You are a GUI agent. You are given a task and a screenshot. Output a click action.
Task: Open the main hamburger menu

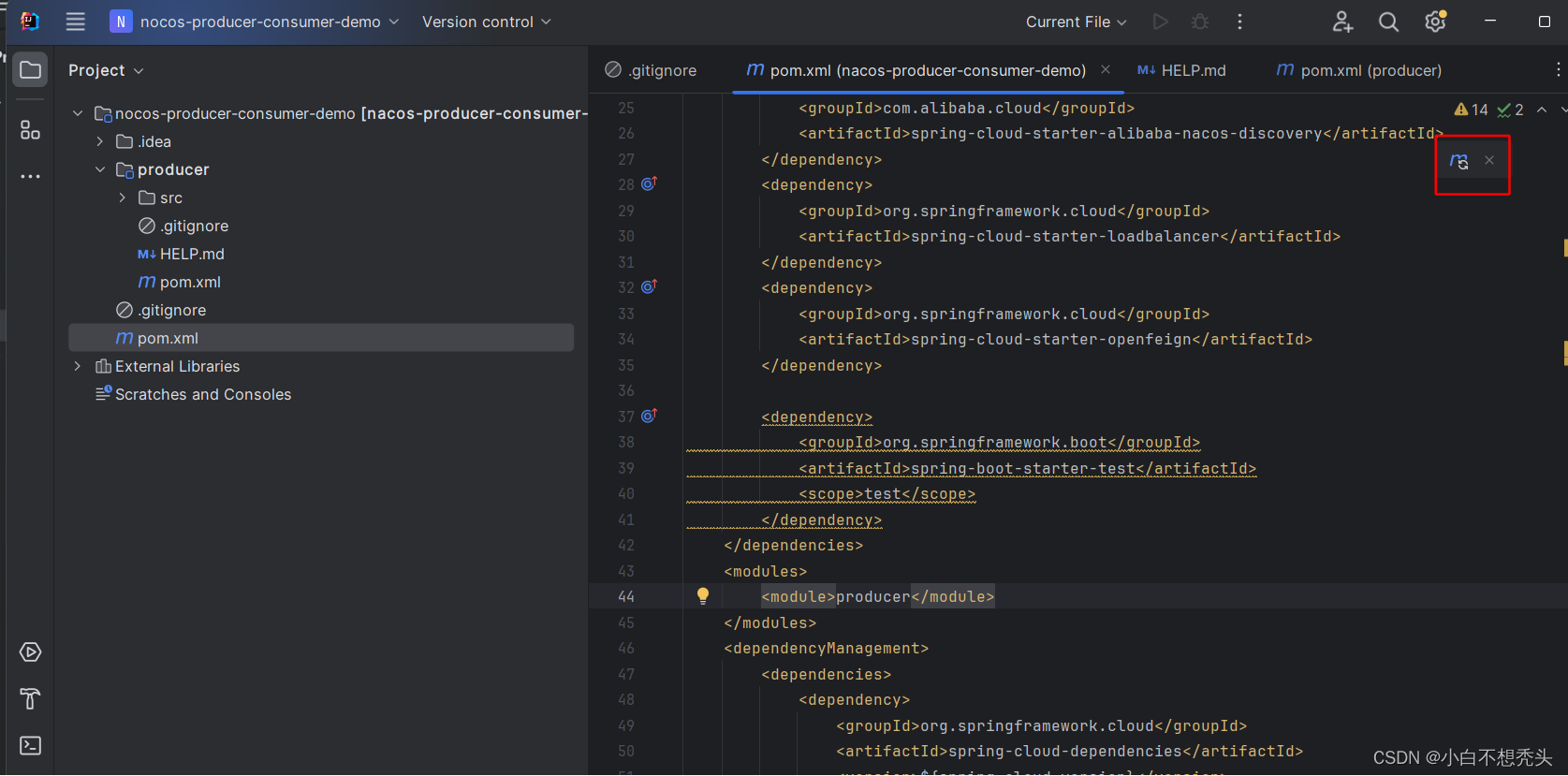76,22
